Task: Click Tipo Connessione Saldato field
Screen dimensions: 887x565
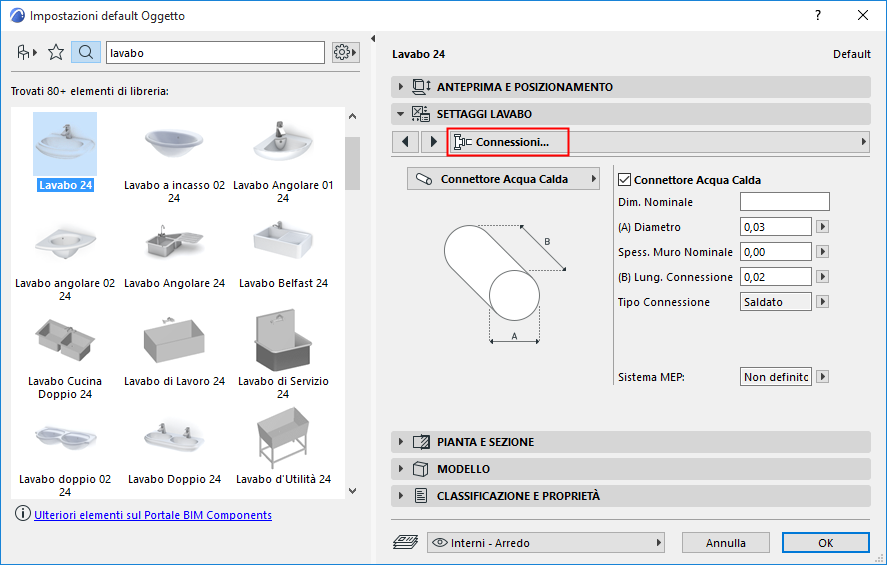Action: (776, 301)
